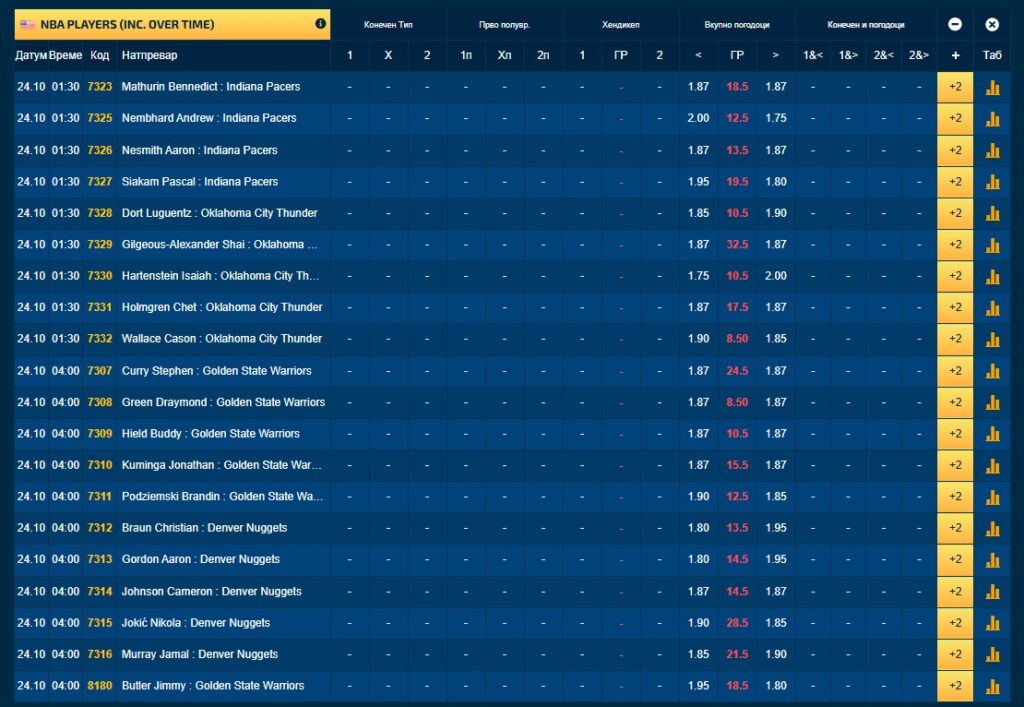The width and height of the screenshot is (1024, 707).
Task: Open stats chart icon for Holmgren Chet
Action: [992, 308]
